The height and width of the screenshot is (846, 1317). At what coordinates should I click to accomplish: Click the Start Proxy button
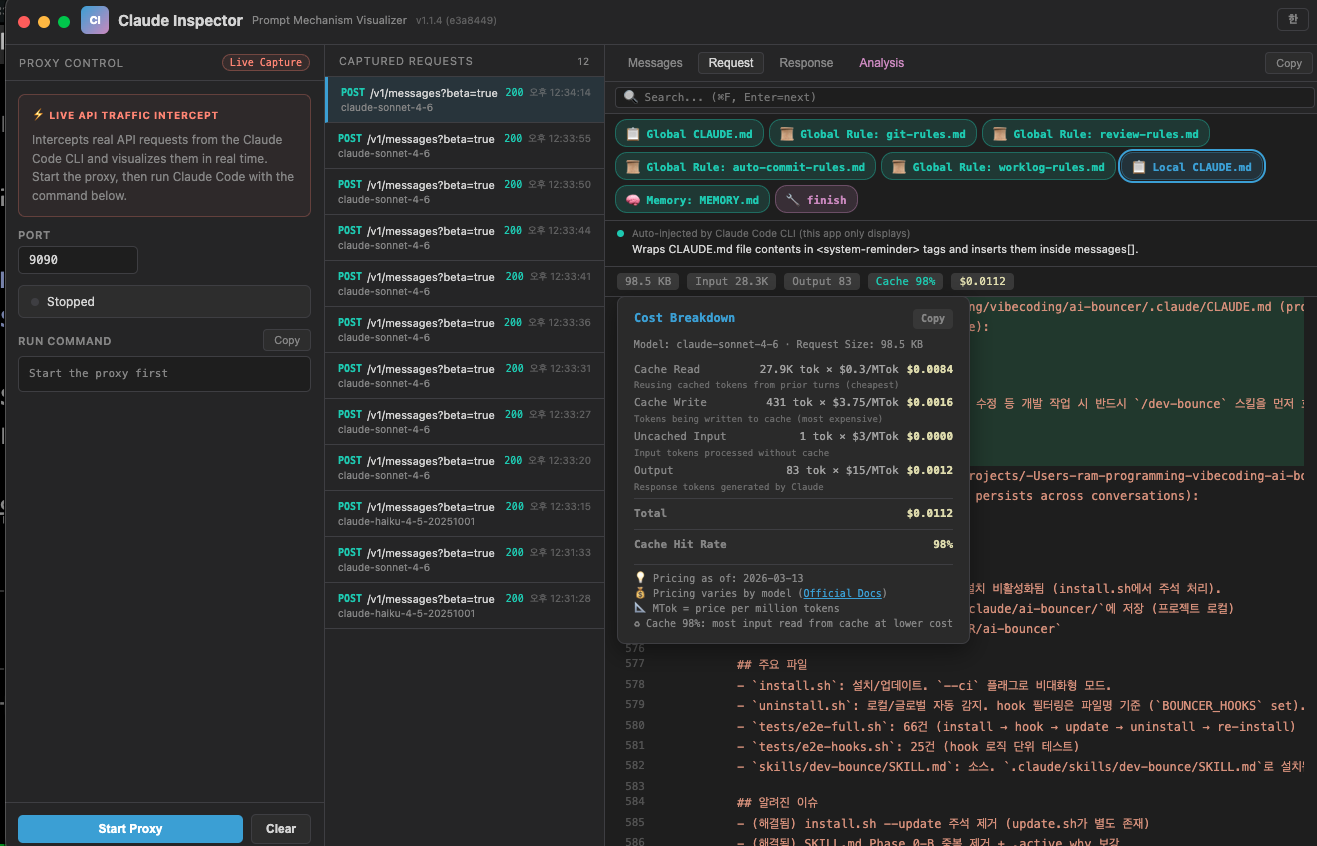pyautogui.click(x=129, y=828)
